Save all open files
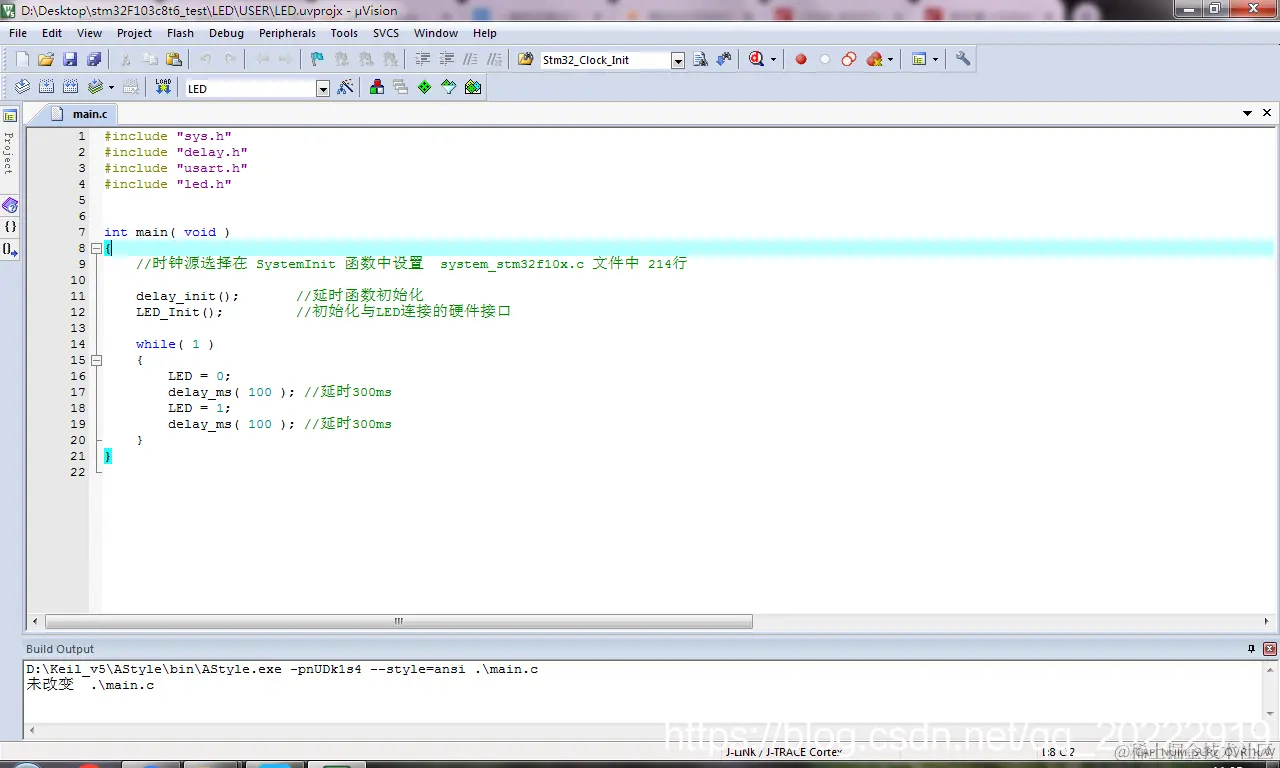This screenshot has height=768, width=1280. (94, 60)
